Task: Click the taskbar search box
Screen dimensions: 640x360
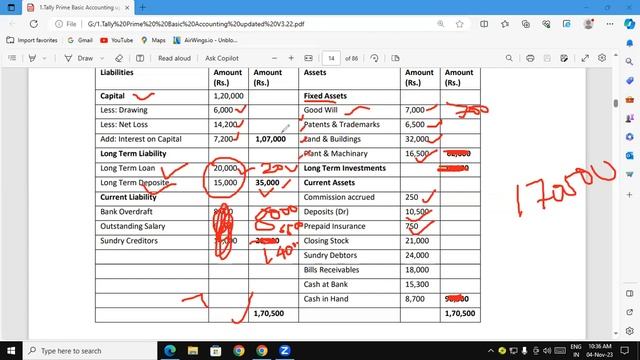Action: coord(90,351)
